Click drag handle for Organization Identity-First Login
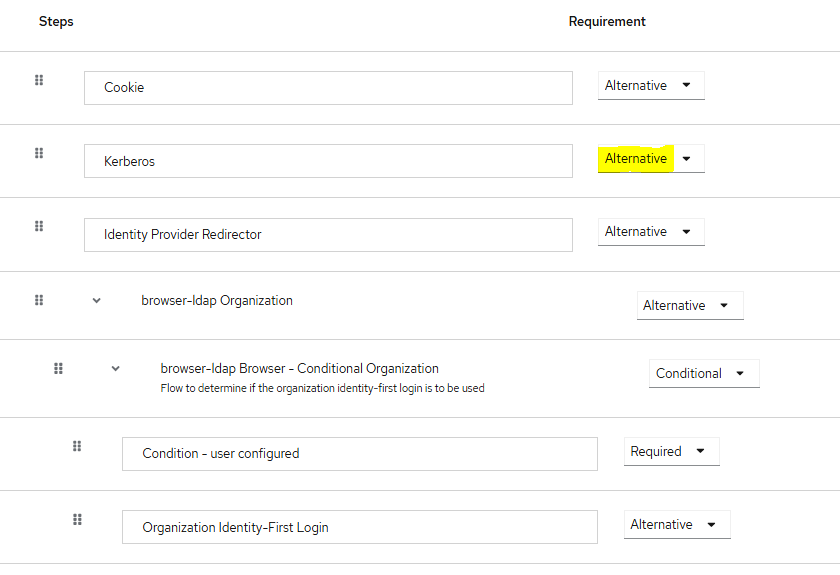The width and height of the screenshot is (840, 575). coord(77,519)
